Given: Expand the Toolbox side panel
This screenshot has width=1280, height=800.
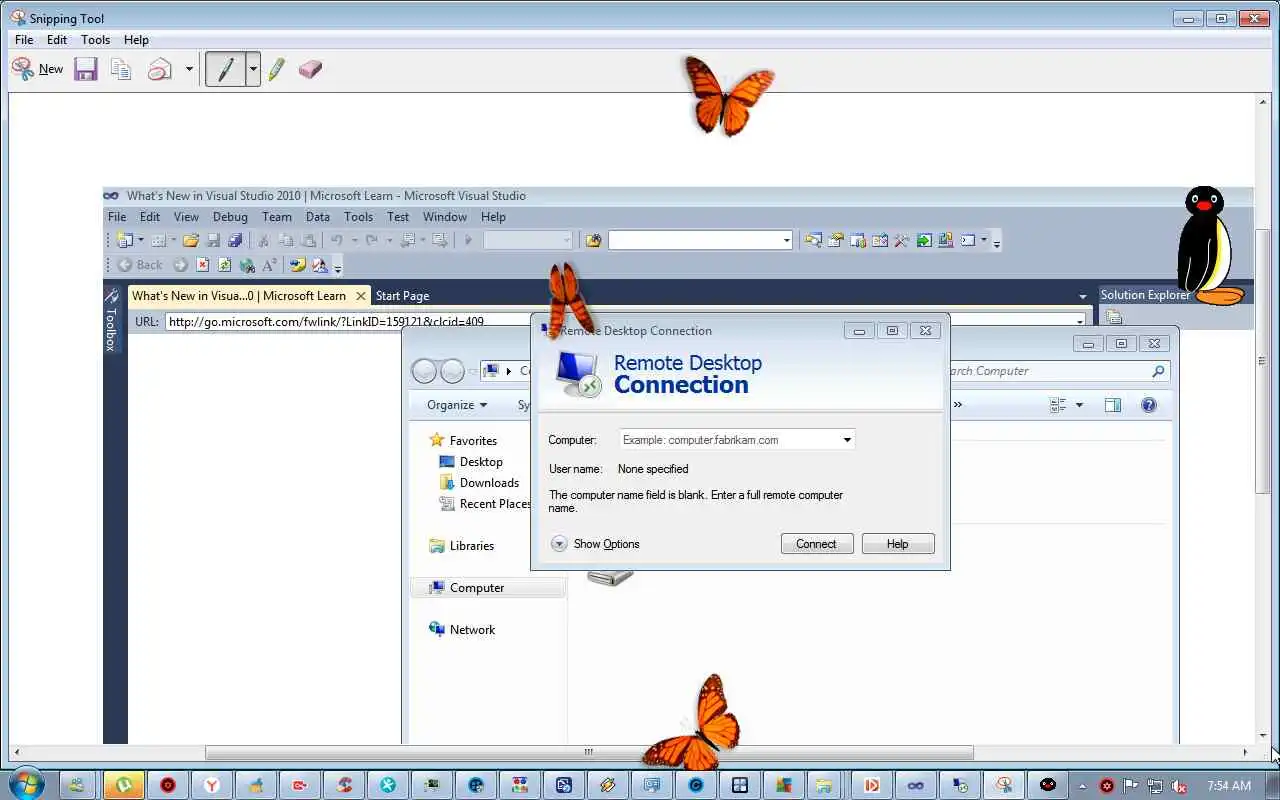Looking at the screenshot, I should 111,322.
